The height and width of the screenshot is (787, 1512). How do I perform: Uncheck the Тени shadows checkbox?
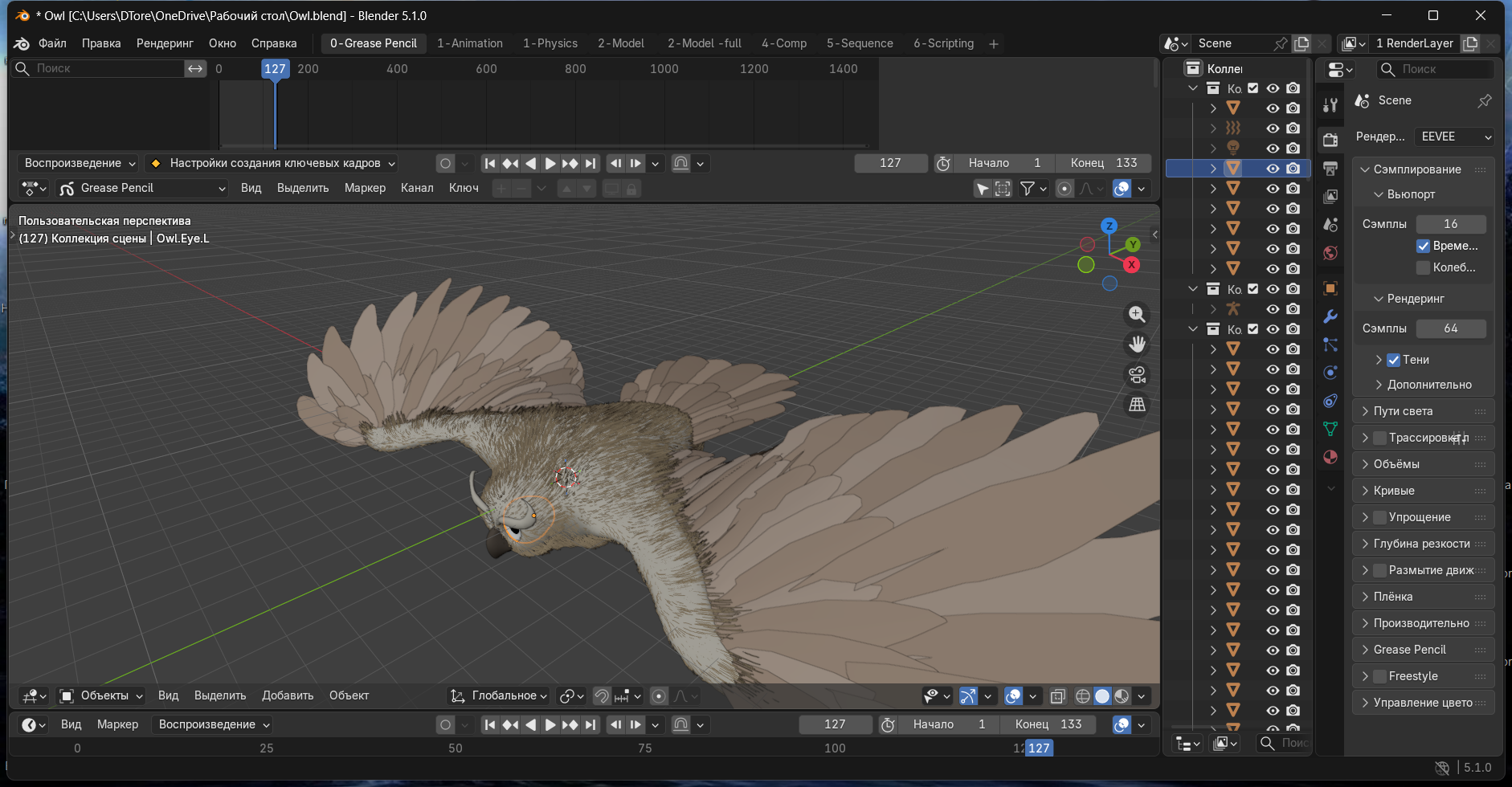(x=1394, y=360)
